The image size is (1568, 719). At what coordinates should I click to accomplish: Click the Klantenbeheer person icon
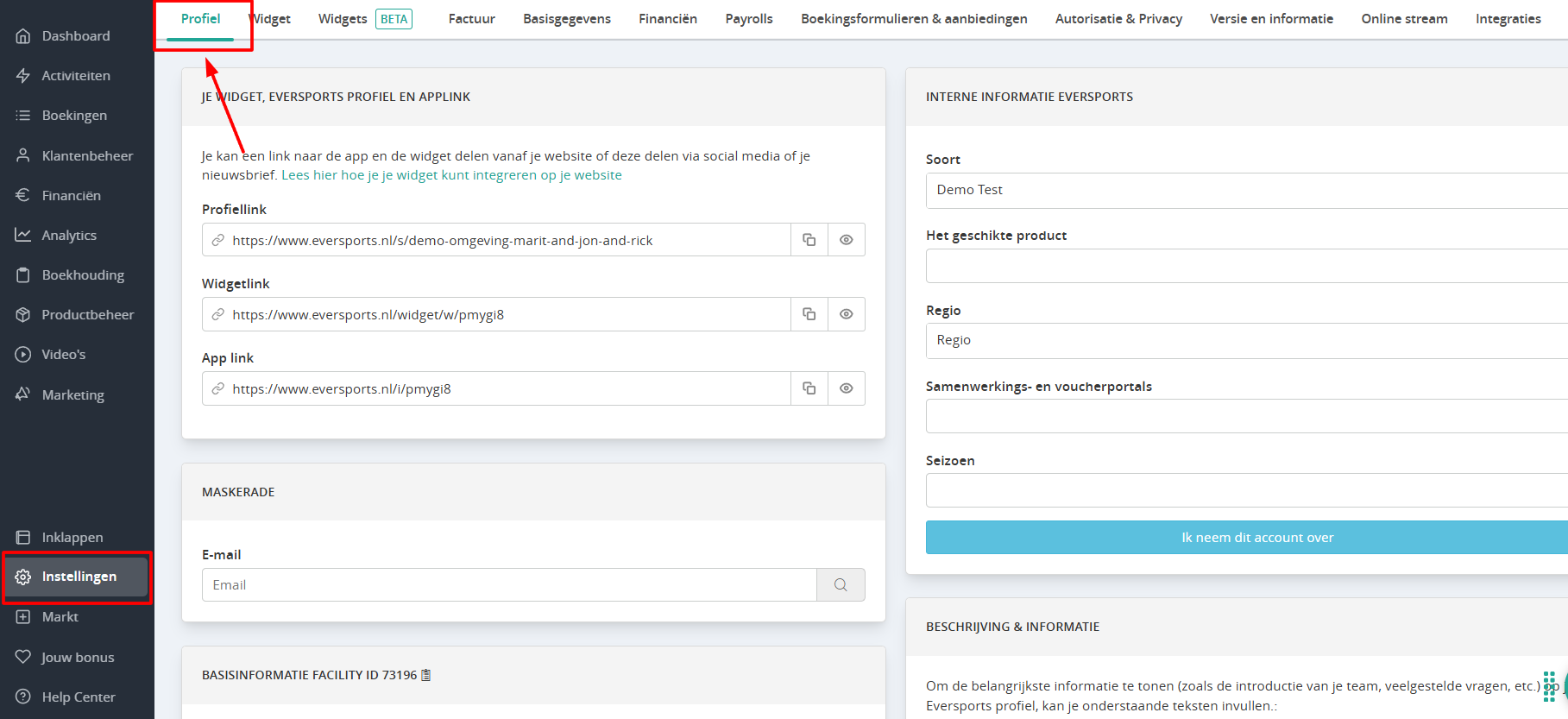[23, 155]
